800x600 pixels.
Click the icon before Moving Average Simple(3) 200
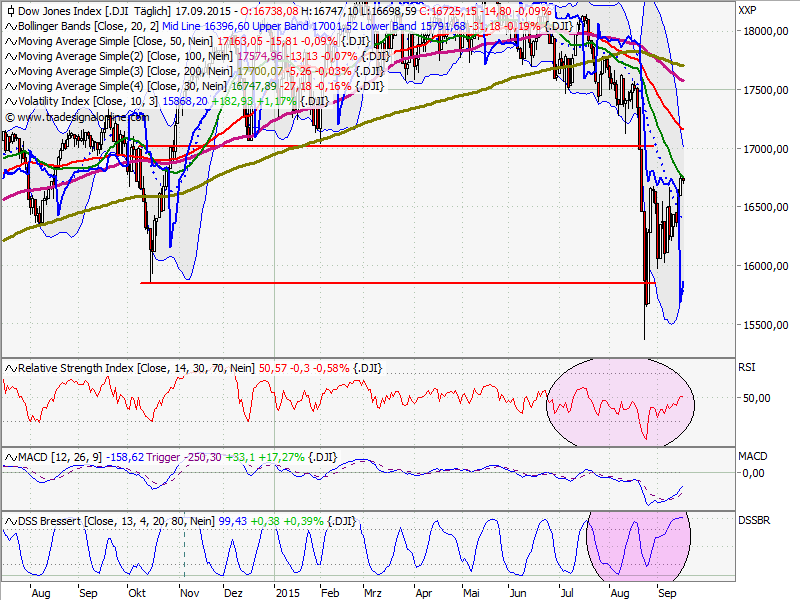coord(10,72)
